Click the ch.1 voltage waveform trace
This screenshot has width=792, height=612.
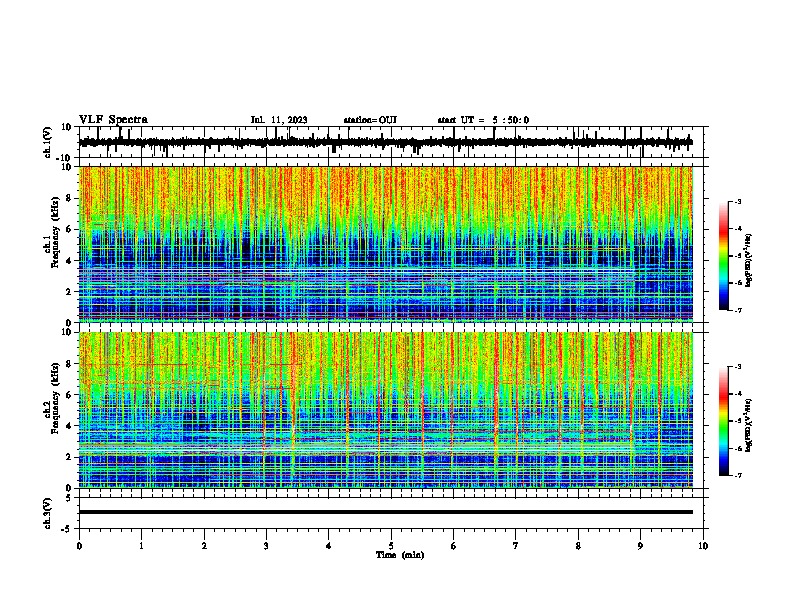[385, 142]
